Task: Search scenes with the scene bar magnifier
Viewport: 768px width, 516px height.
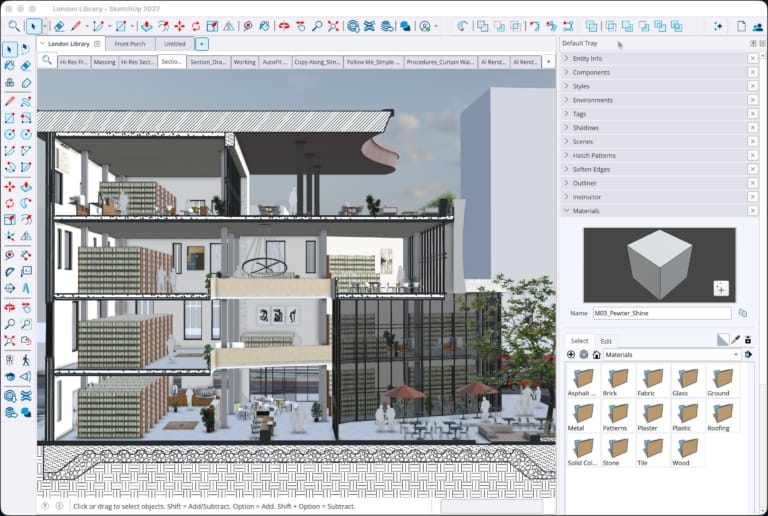Action: 47,60
